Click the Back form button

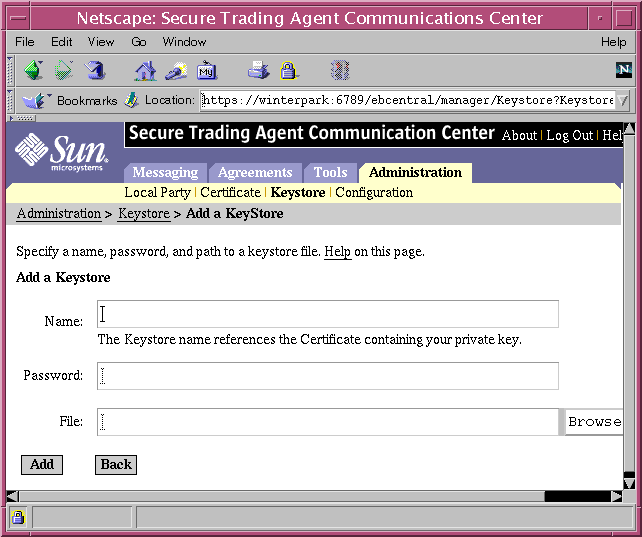click(x=116, y=465)
